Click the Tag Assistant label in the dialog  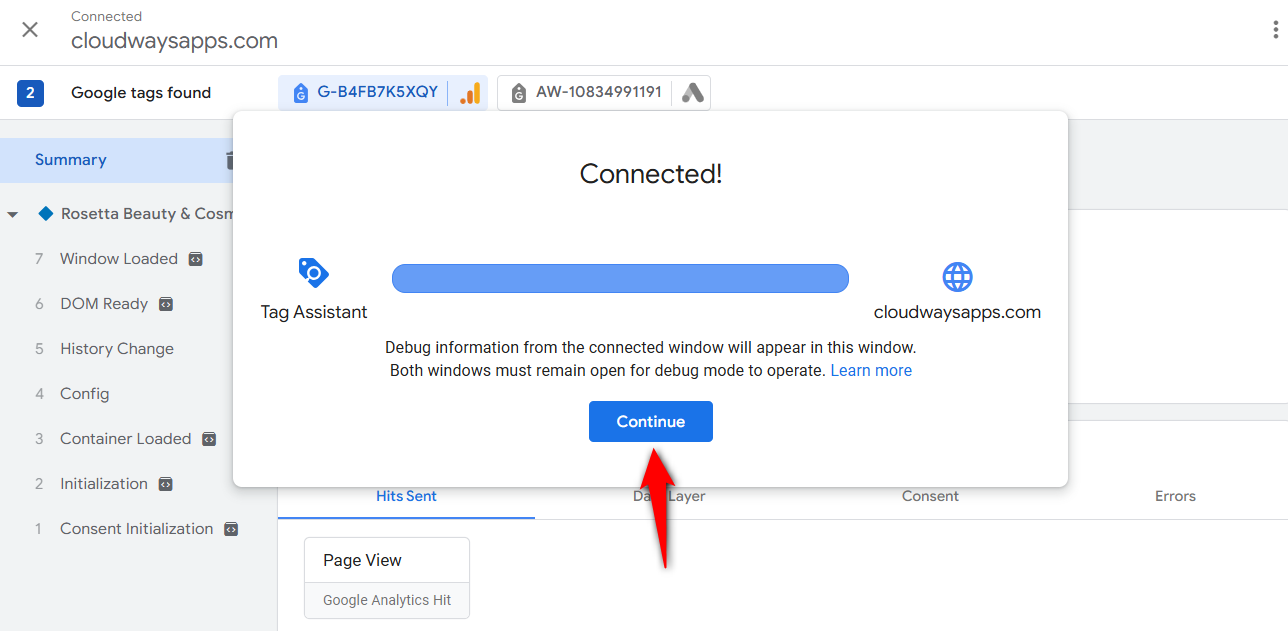[314, 312]
